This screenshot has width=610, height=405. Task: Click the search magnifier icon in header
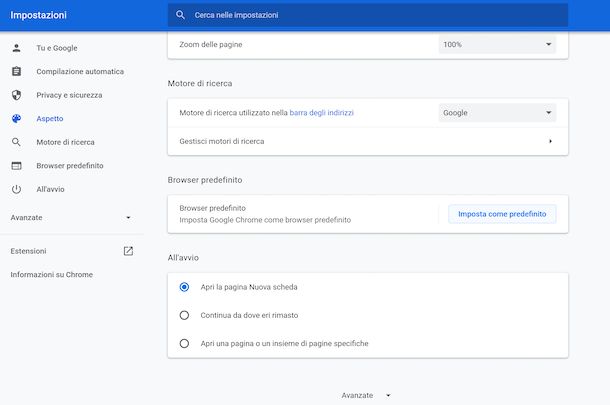tap(180, 15)
